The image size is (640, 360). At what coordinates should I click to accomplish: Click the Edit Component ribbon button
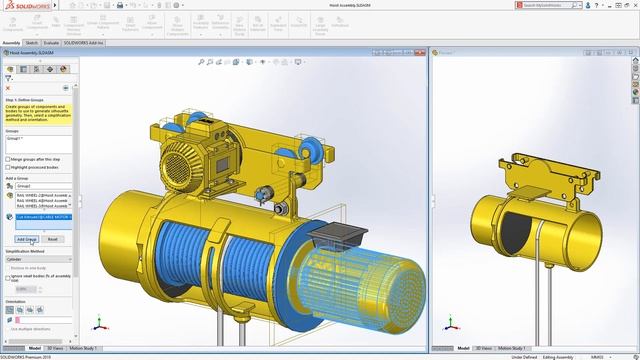[x=13, y=24]
